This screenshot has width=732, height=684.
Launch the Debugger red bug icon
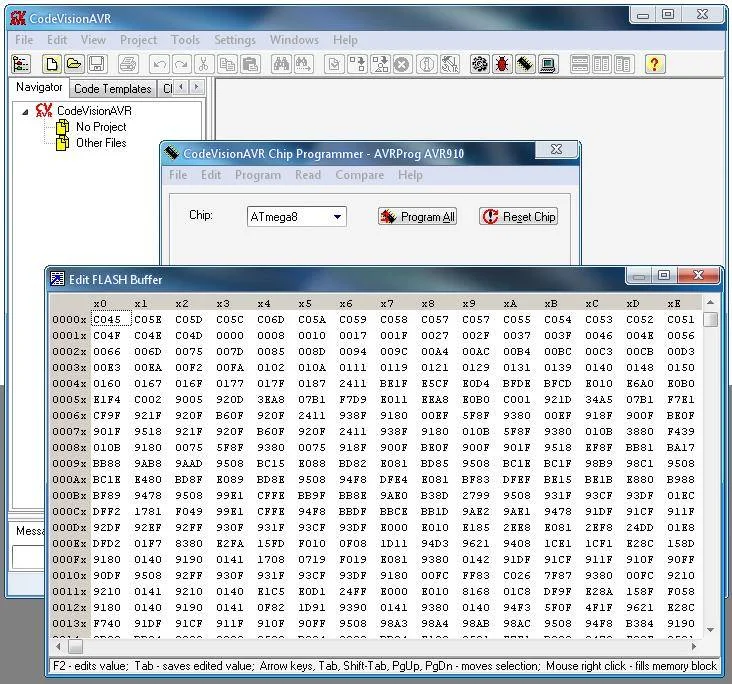[x=502, y=64]
